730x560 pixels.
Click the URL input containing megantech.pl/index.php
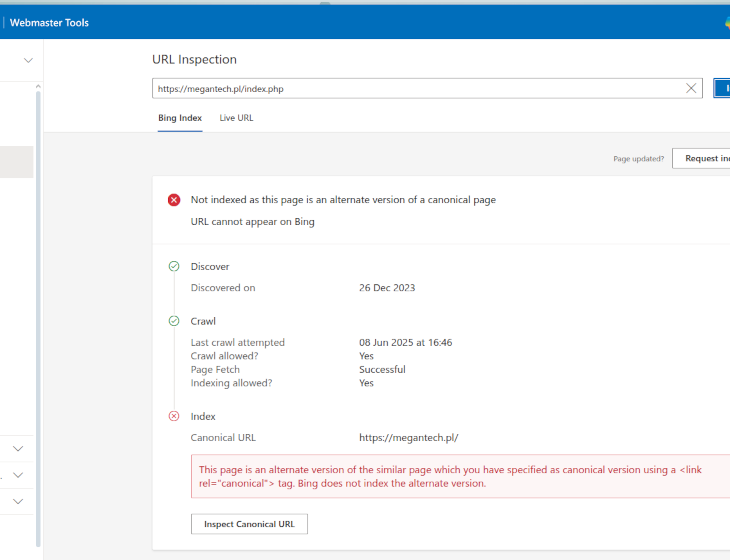pyautogui.click(x=427, y=88)
